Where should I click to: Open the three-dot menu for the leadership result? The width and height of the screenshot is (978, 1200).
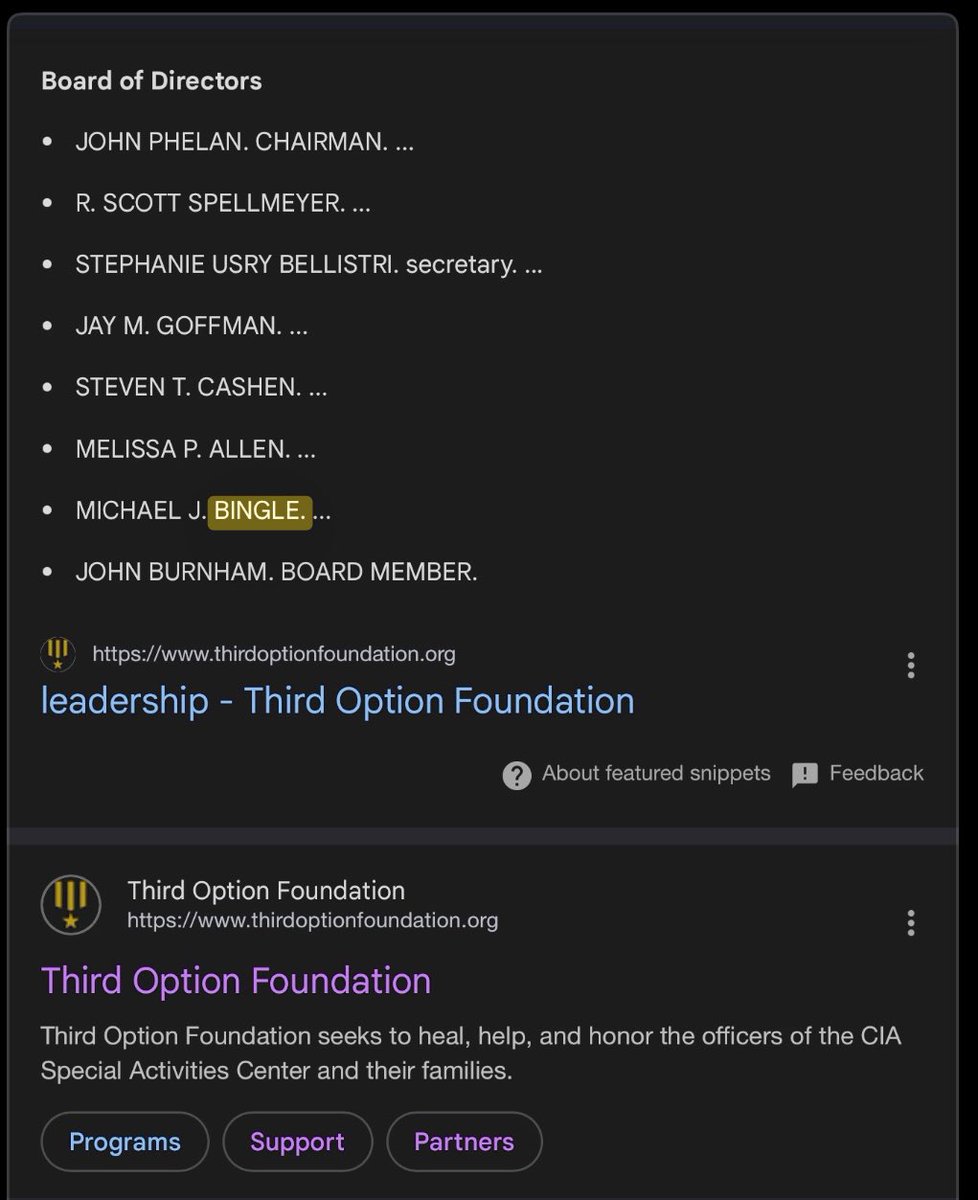click(x=910, y=665)
